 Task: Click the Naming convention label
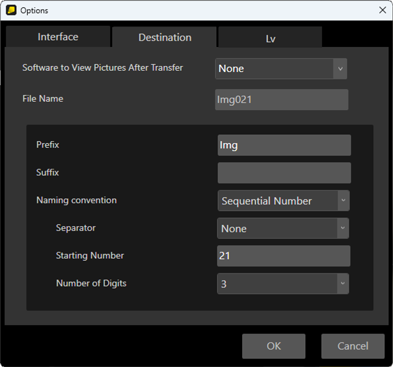[x=76, y=200]
